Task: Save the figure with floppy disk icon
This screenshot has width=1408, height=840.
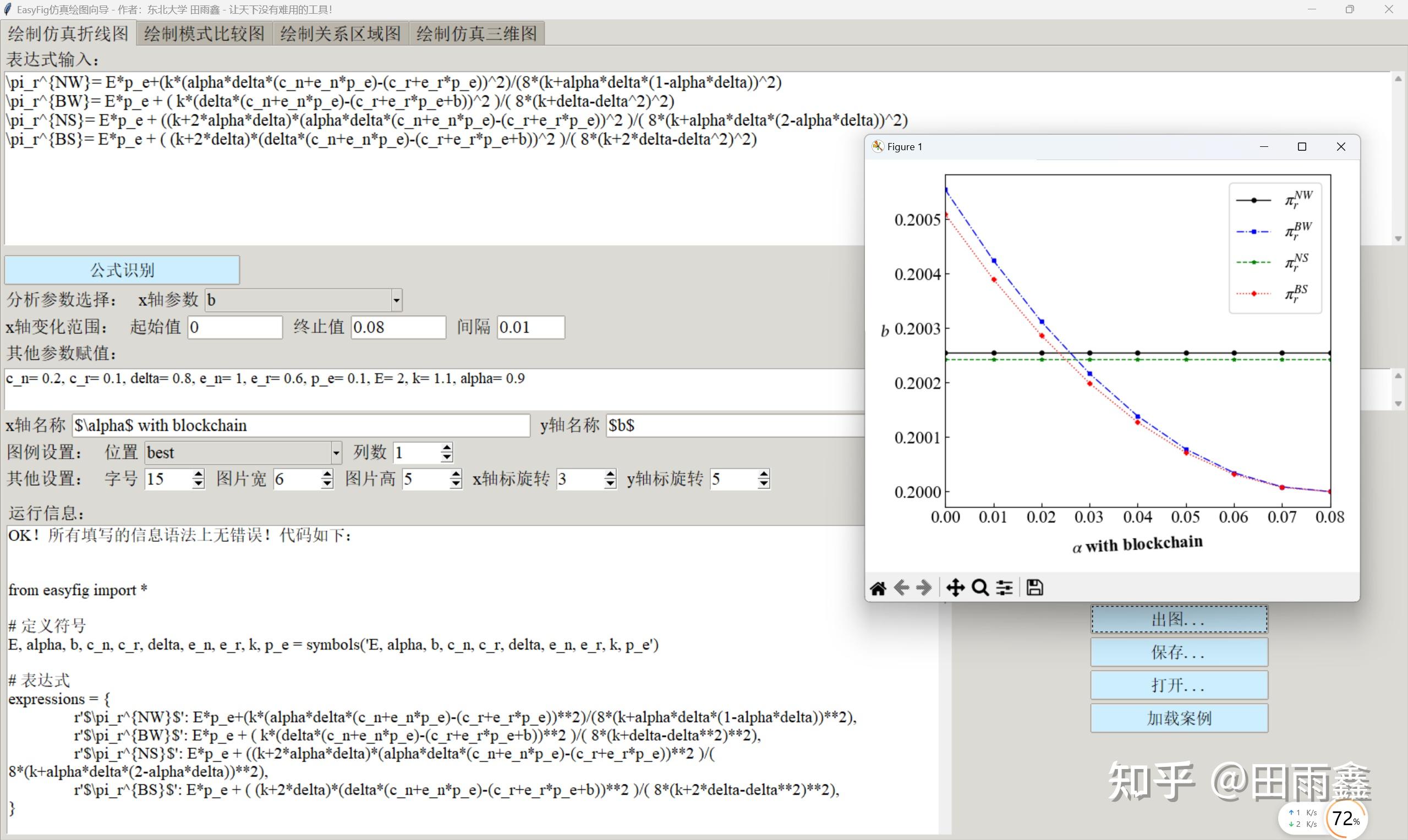Action: pyautogui.click(x=1034, y=588)
